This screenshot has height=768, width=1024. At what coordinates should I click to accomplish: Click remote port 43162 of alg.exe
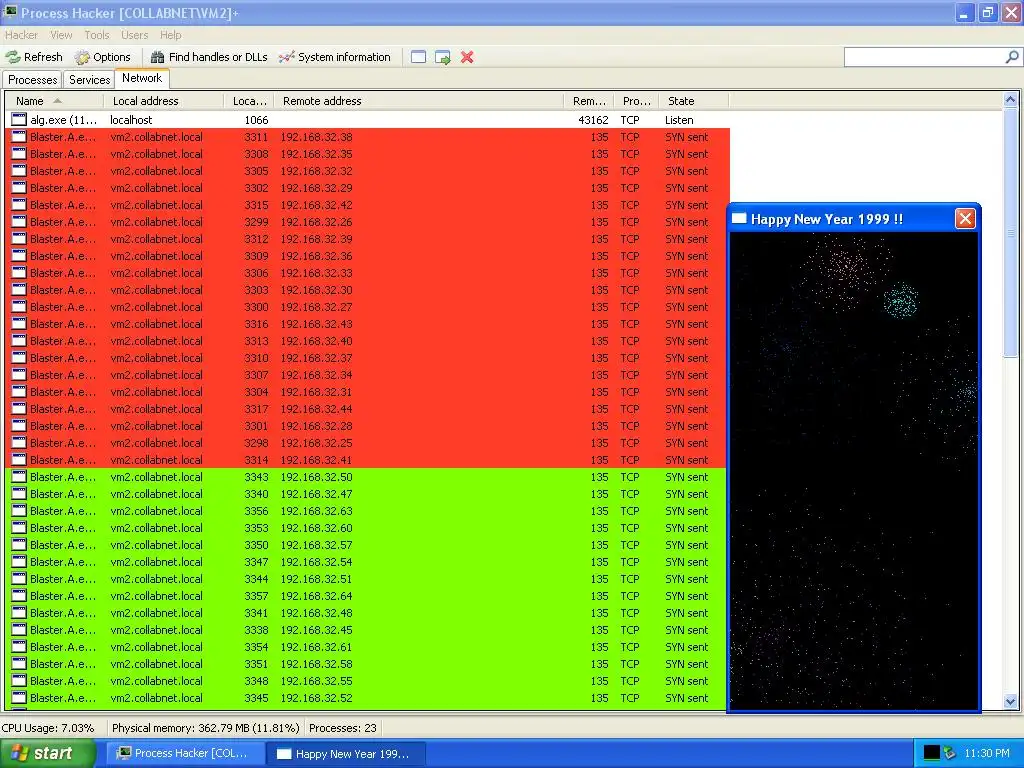tap(593, 120)
